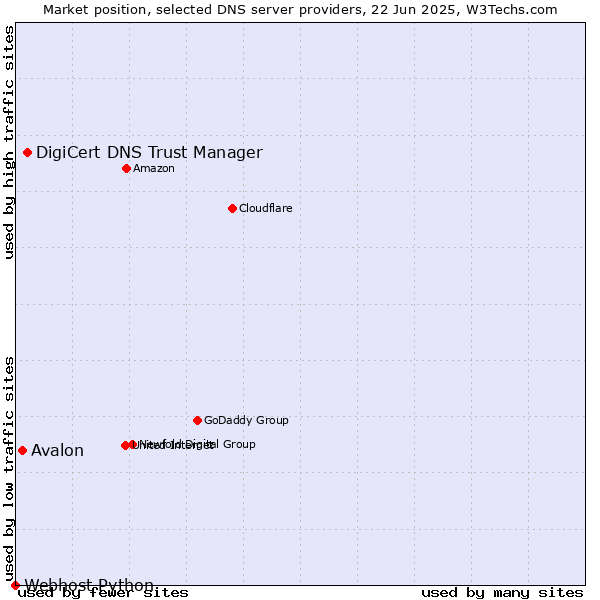
Task: Click the Avalon red data point
Action: click(22, 451)
